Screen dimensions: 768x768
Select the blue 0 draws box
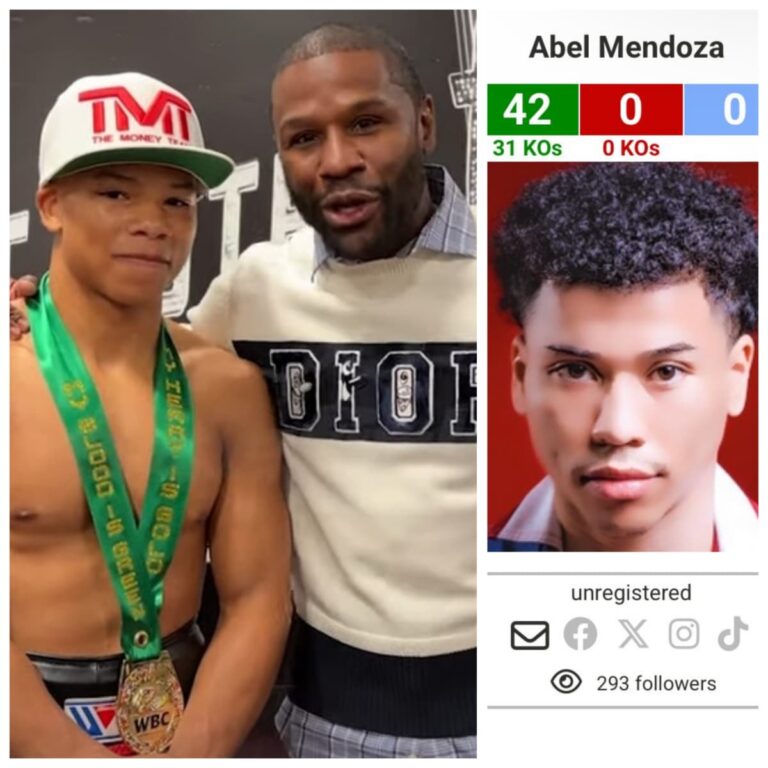pyautogui.click(x=721, y=109)
